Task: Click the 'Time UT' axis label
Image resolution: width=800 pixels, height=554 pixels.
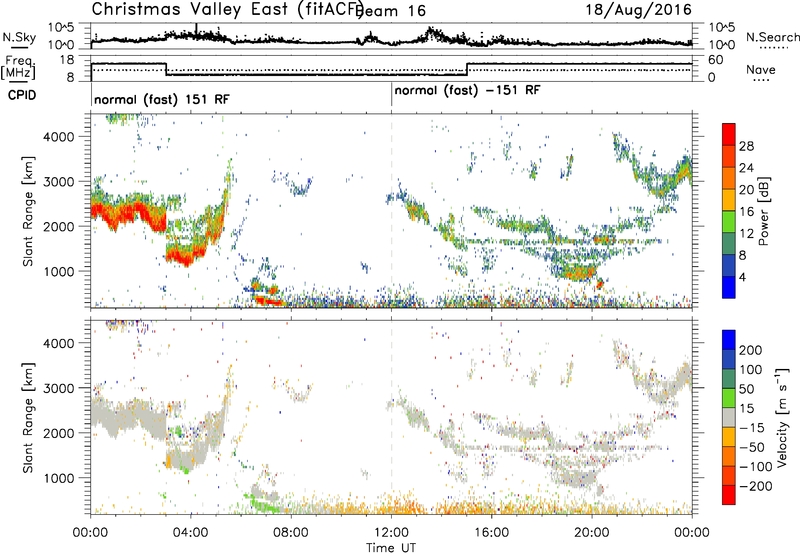Action: tap(391, 548)
